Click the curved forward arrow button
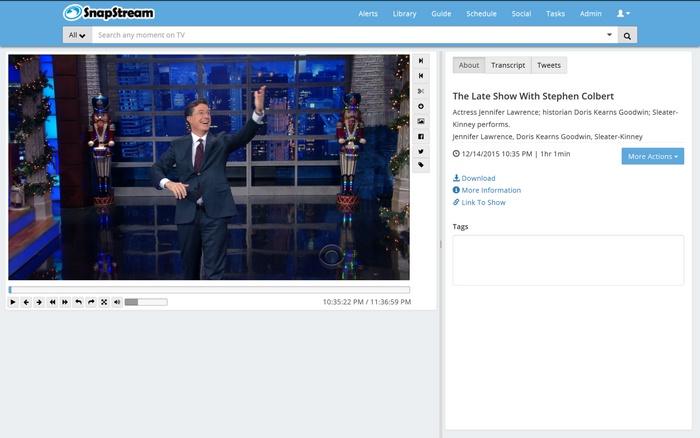 (91, 302)
